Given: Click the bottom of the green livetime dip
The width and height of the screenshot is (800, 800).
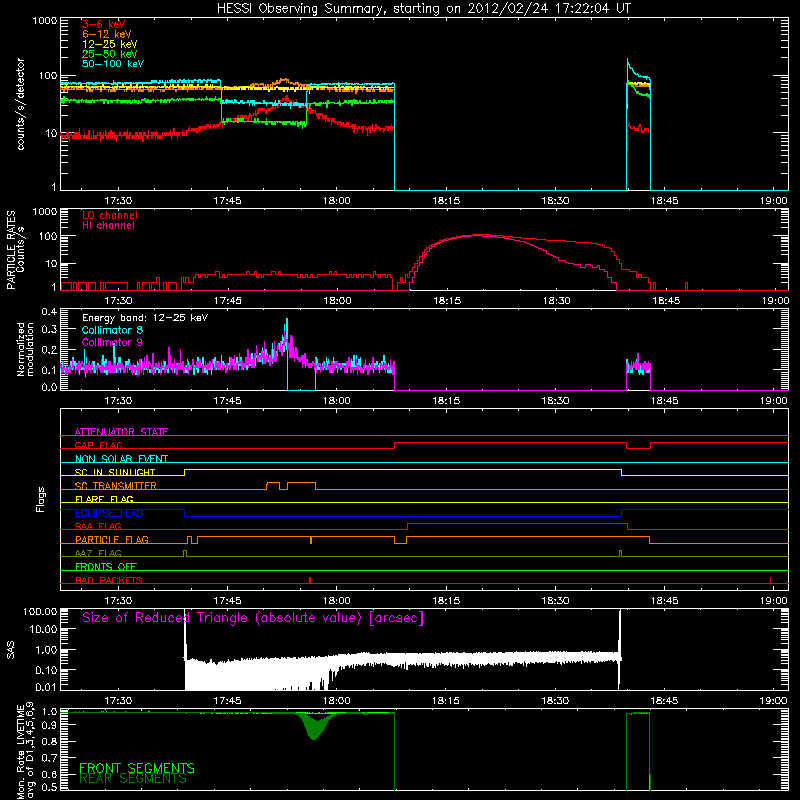Looking at the screenshot, I should (314, 738).
